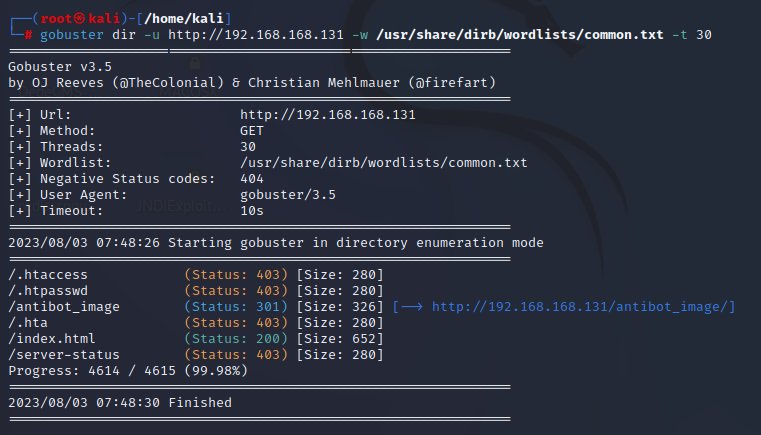Click Status: 403 on the server-status row

(236, 355)
